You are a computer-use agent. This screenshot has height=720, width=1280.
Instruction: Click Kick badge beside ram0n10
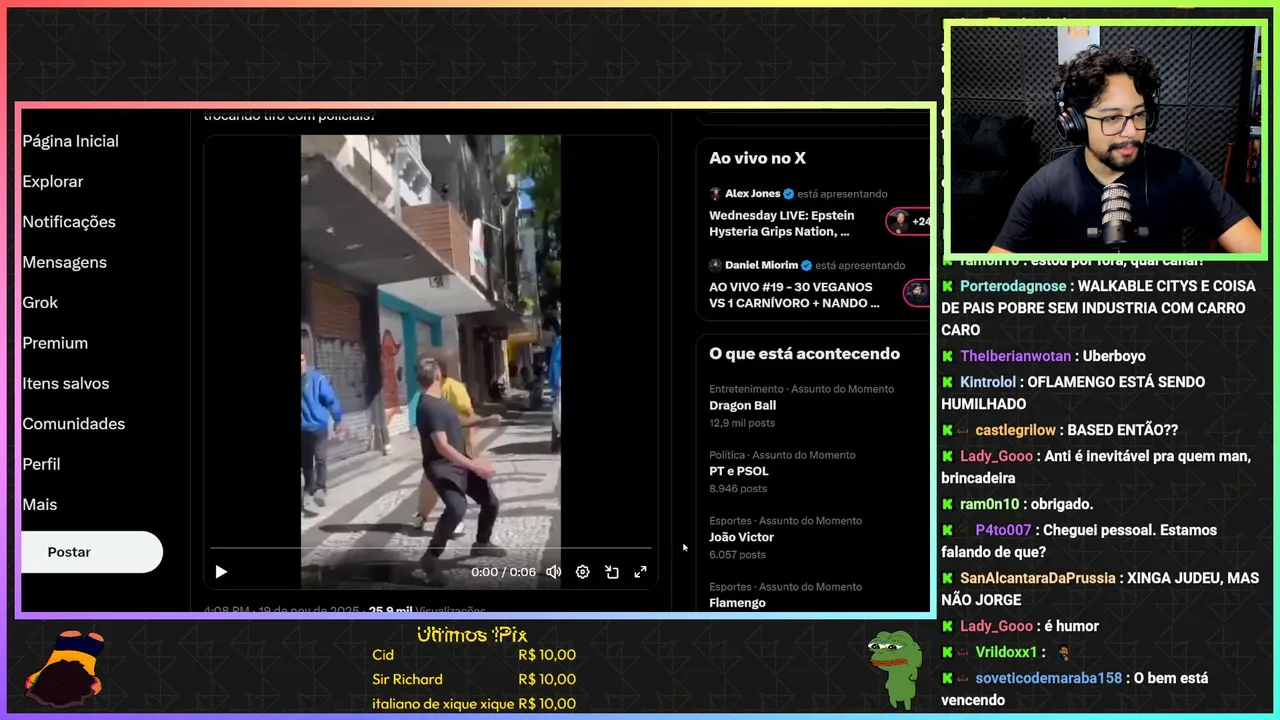948,504
